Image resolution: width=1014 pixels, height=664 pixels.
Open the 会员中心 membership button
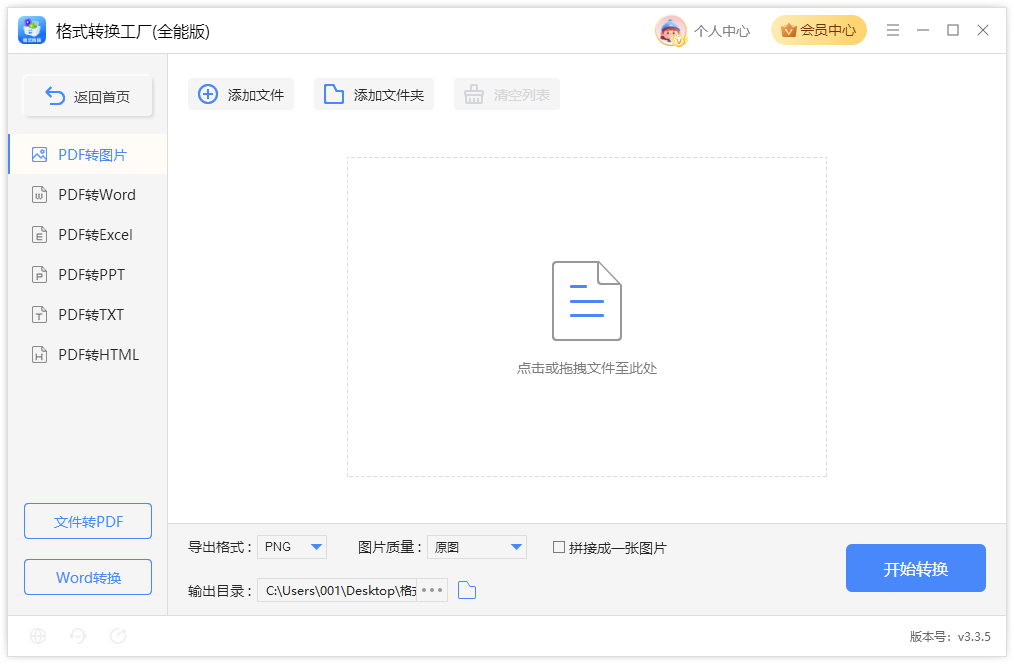tap(819, 30)
